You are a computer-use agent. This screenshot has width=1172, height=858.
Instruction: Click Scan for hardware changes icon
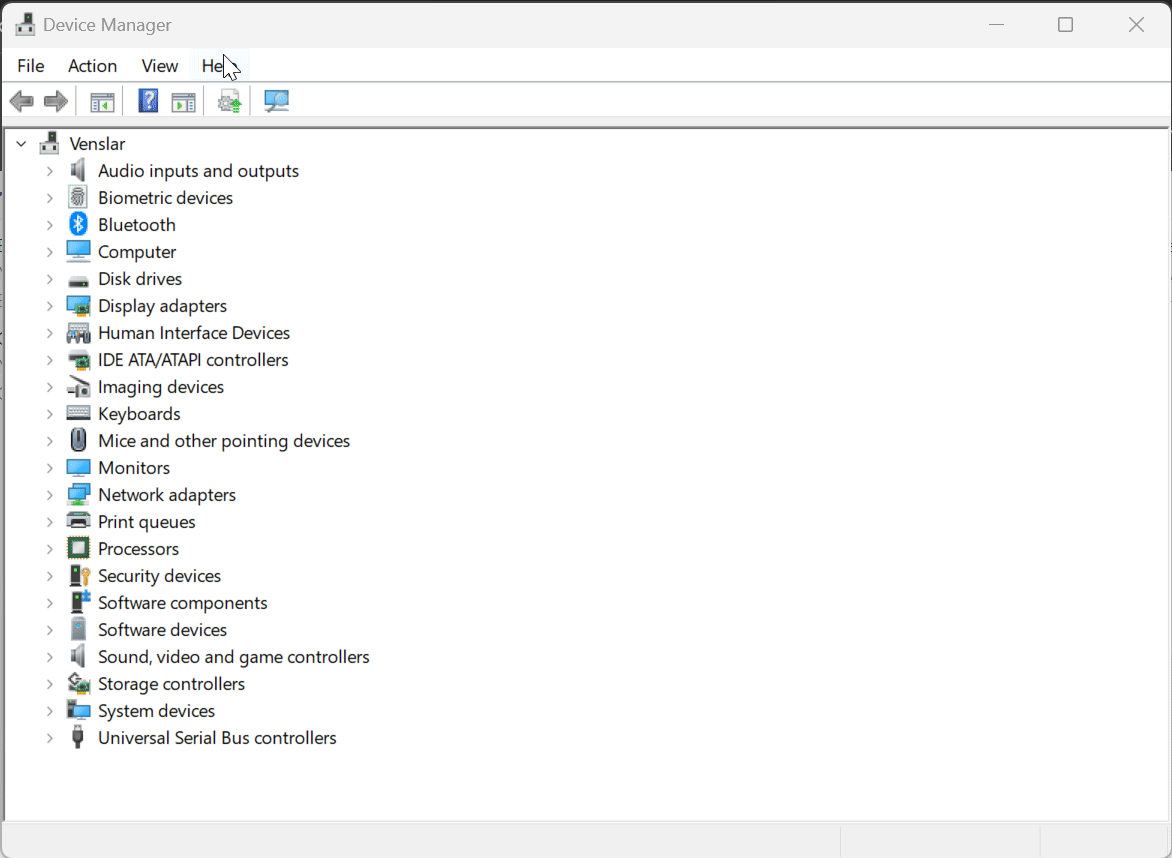coord(276,101)
